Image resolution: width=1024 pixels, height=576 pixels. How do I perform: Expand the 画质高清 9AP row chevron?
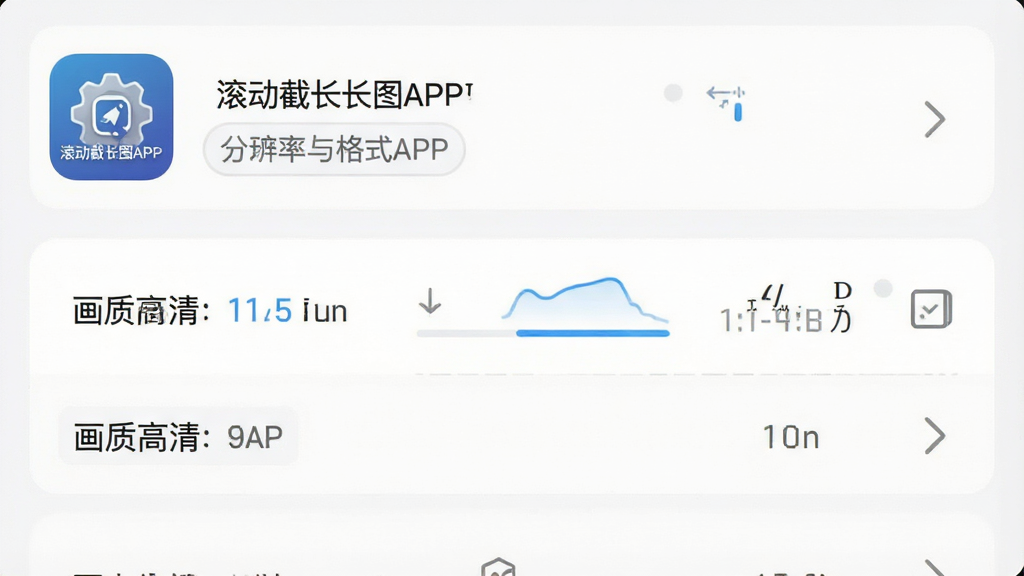click(x=935, y=436)
